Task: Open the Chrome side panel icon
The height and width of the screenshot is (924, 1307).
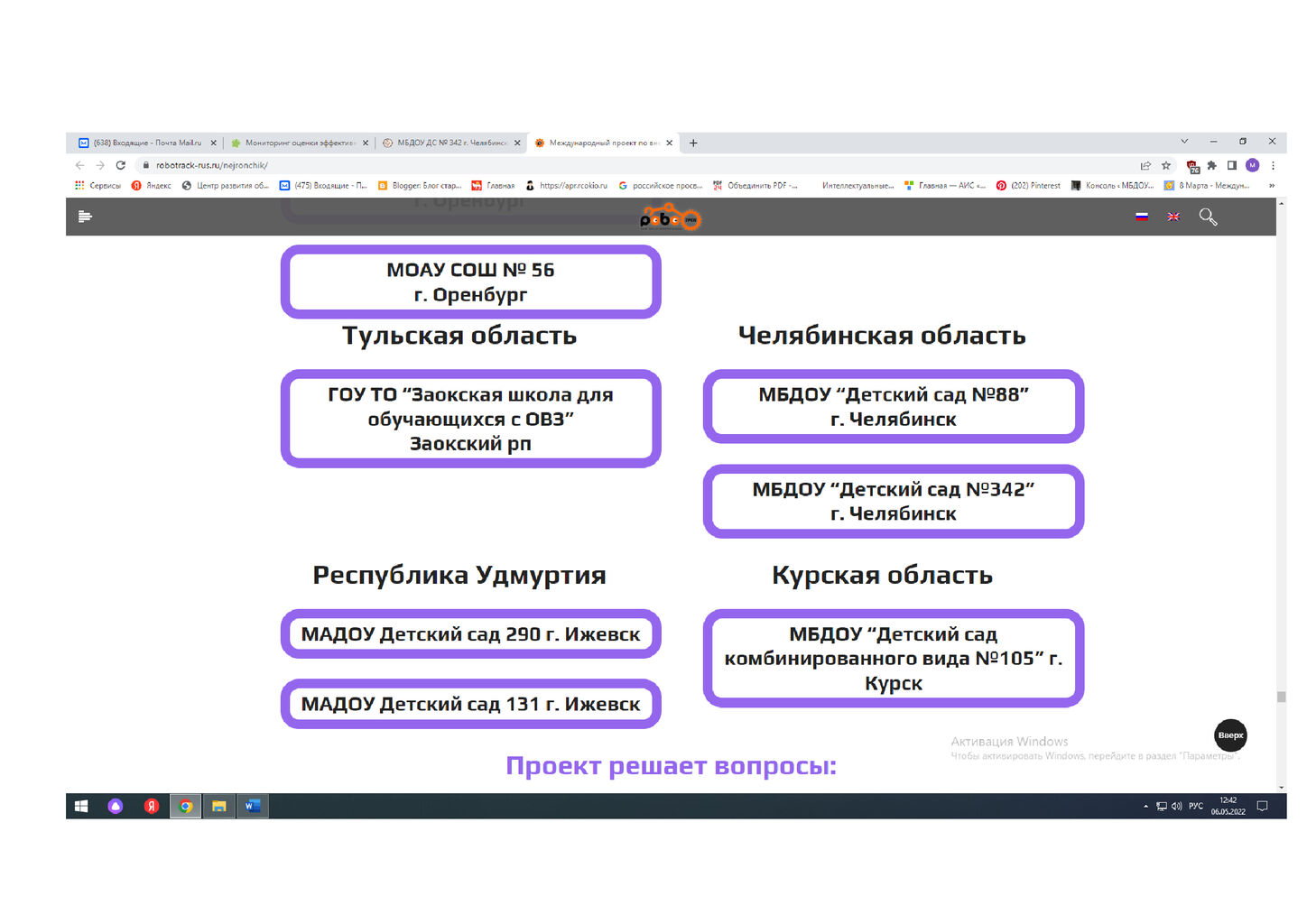Action: coord(1232,166)
